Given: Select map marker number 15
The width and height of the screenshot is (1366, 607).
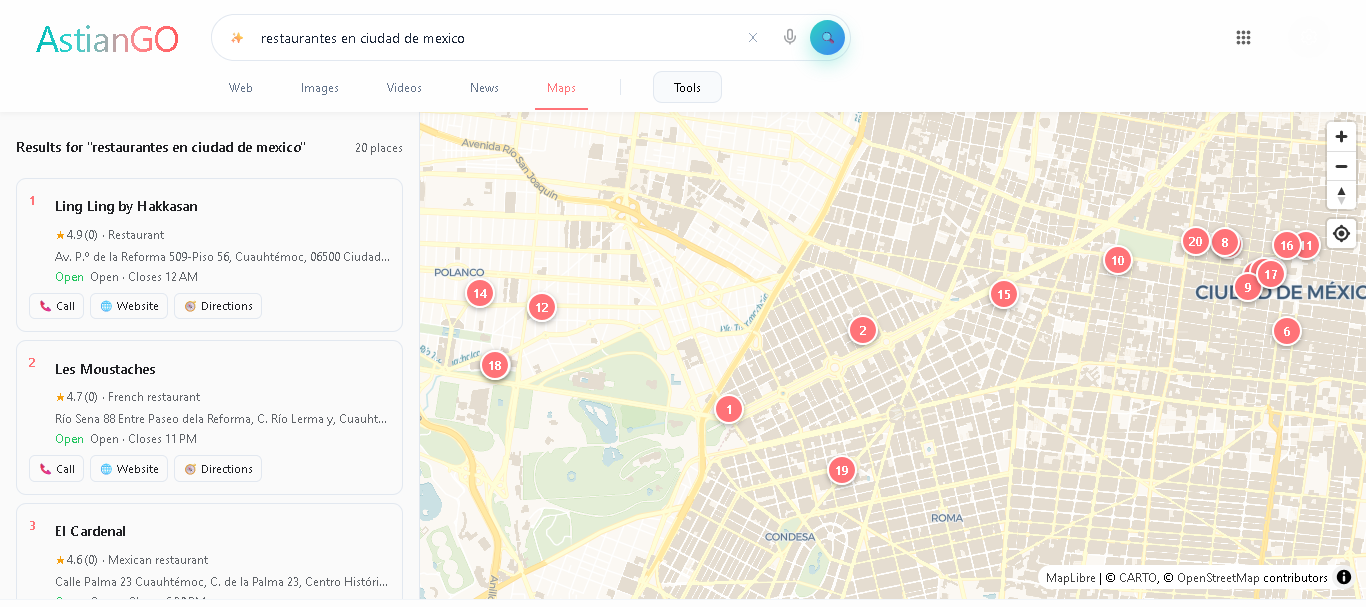Looking at the screenshot, I should (x=1003, y=294).
